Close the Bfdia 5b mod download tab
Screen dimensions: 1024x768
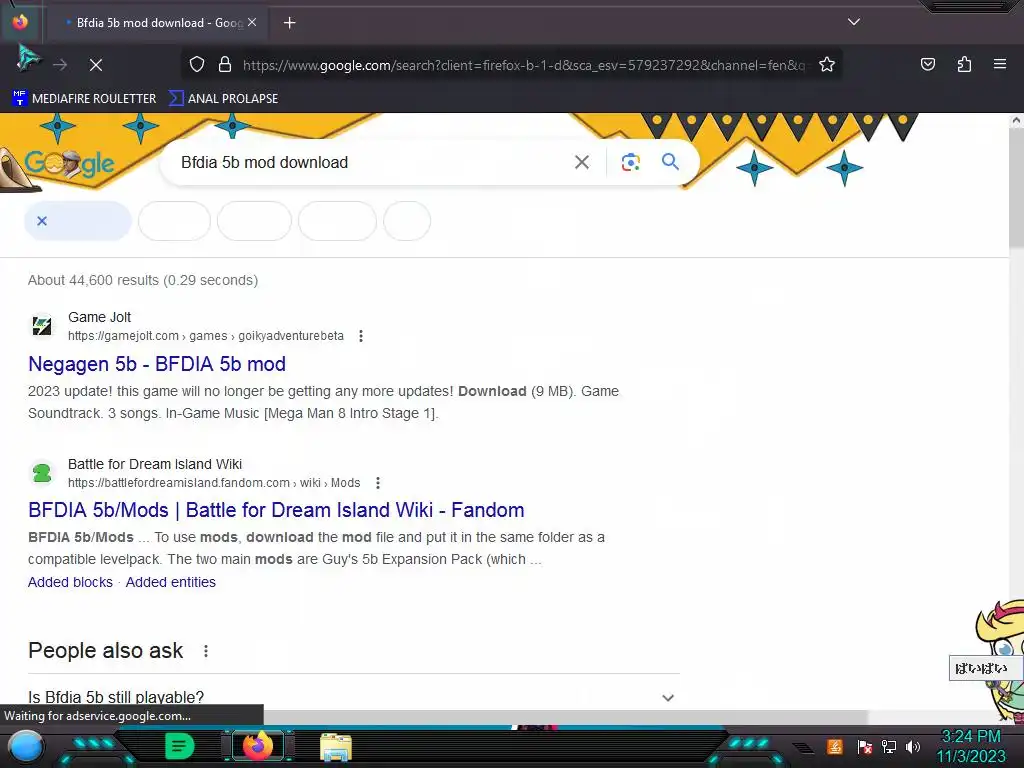coord(252,22)
